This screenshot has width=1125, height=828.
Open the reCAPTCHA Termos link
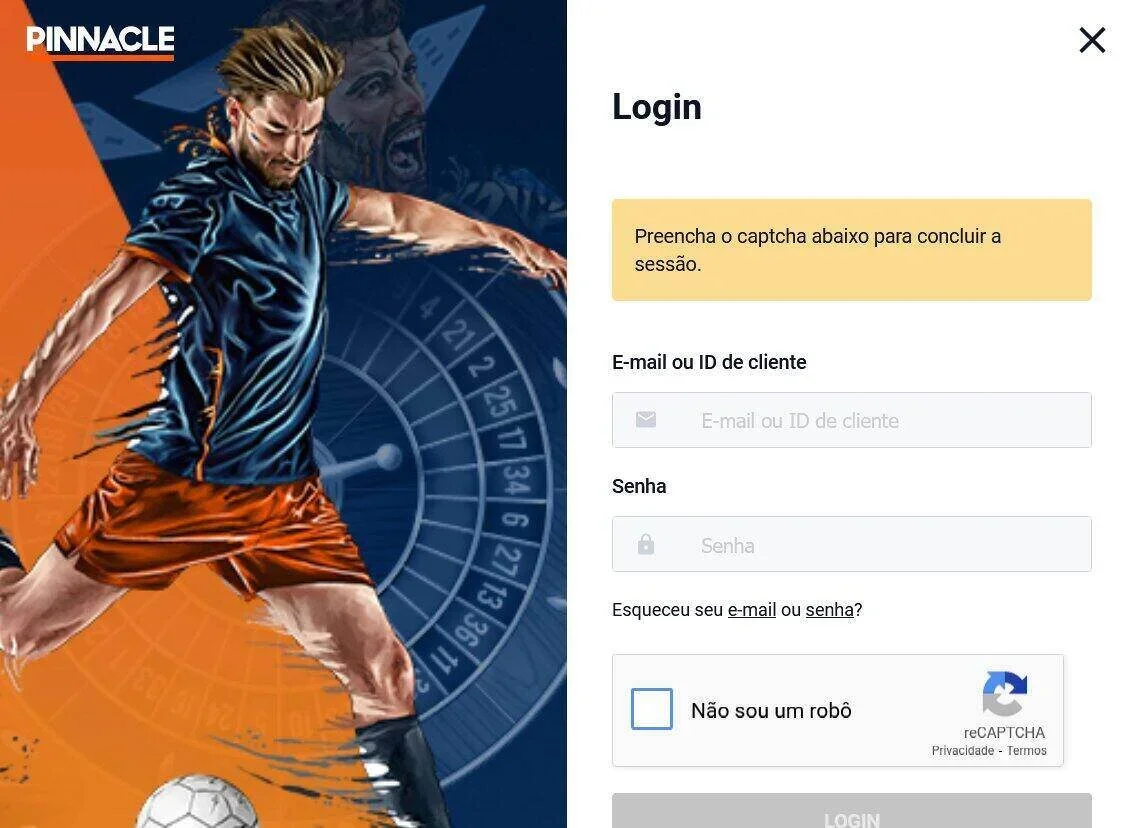[1027, 751]
